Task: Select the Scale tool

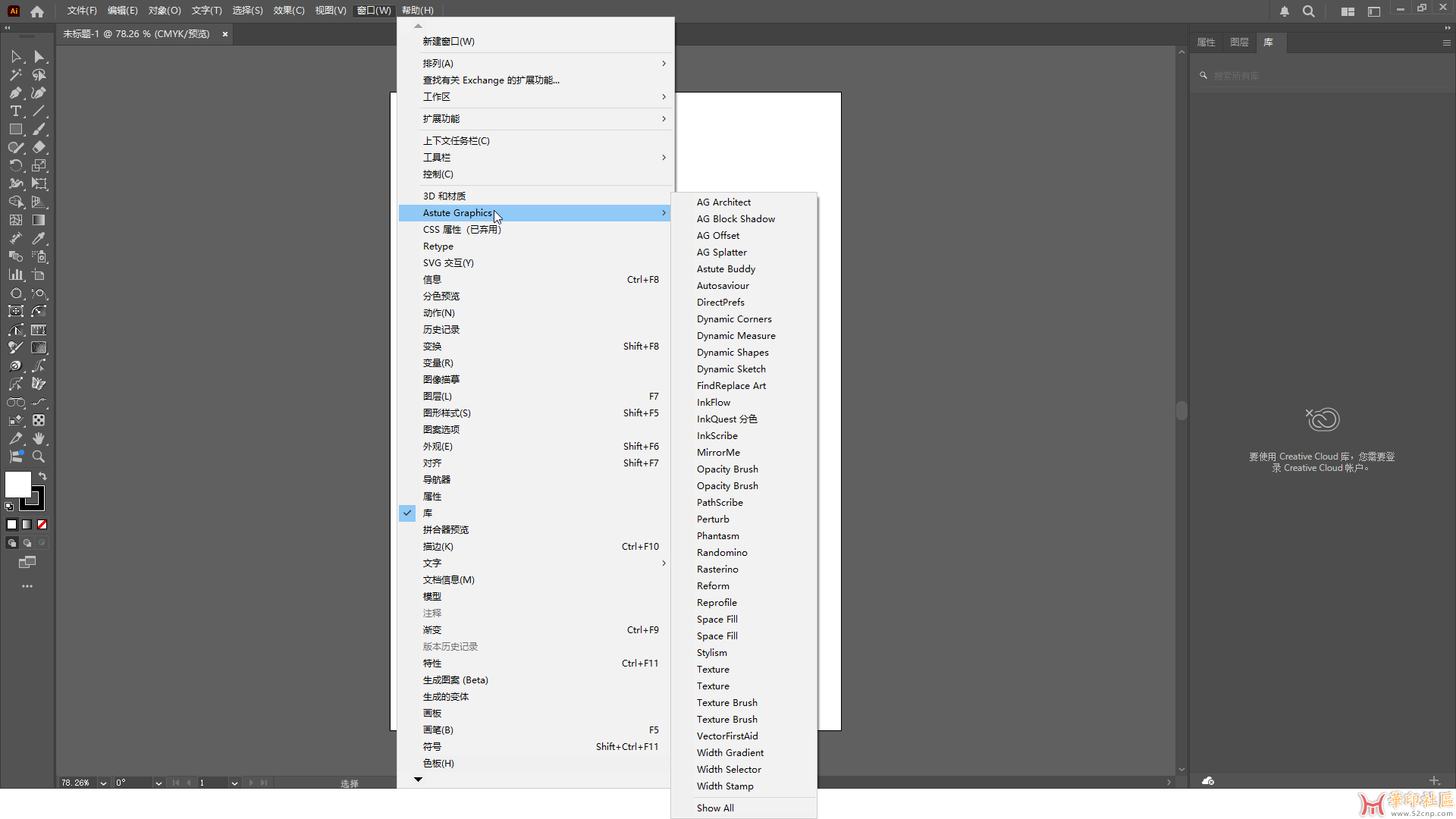Action: click(39, 166)
